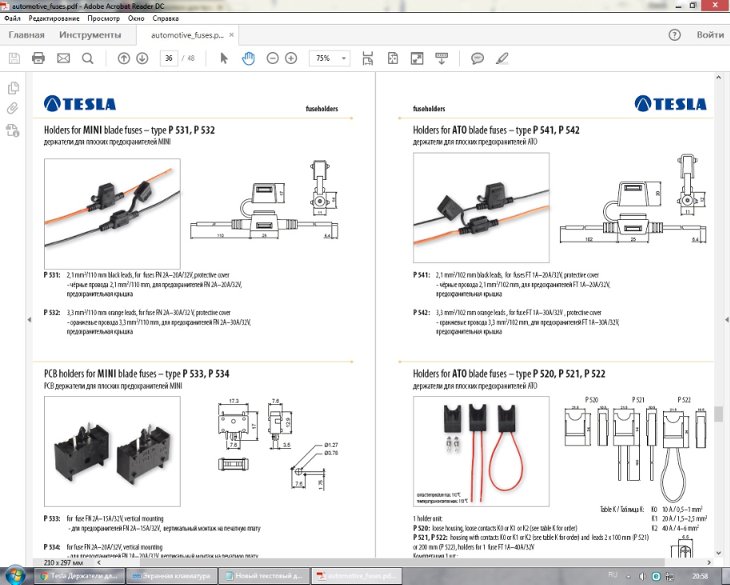Click the taskbar clock 20:58

[700, 576]
